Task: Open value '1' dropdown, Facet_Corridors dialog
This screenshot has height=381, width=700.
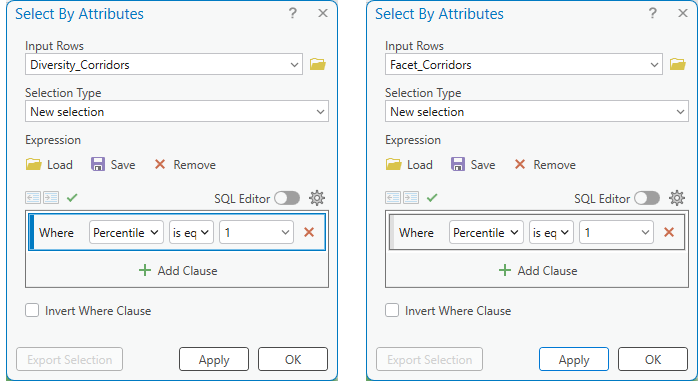Action: tap(616, 232)
